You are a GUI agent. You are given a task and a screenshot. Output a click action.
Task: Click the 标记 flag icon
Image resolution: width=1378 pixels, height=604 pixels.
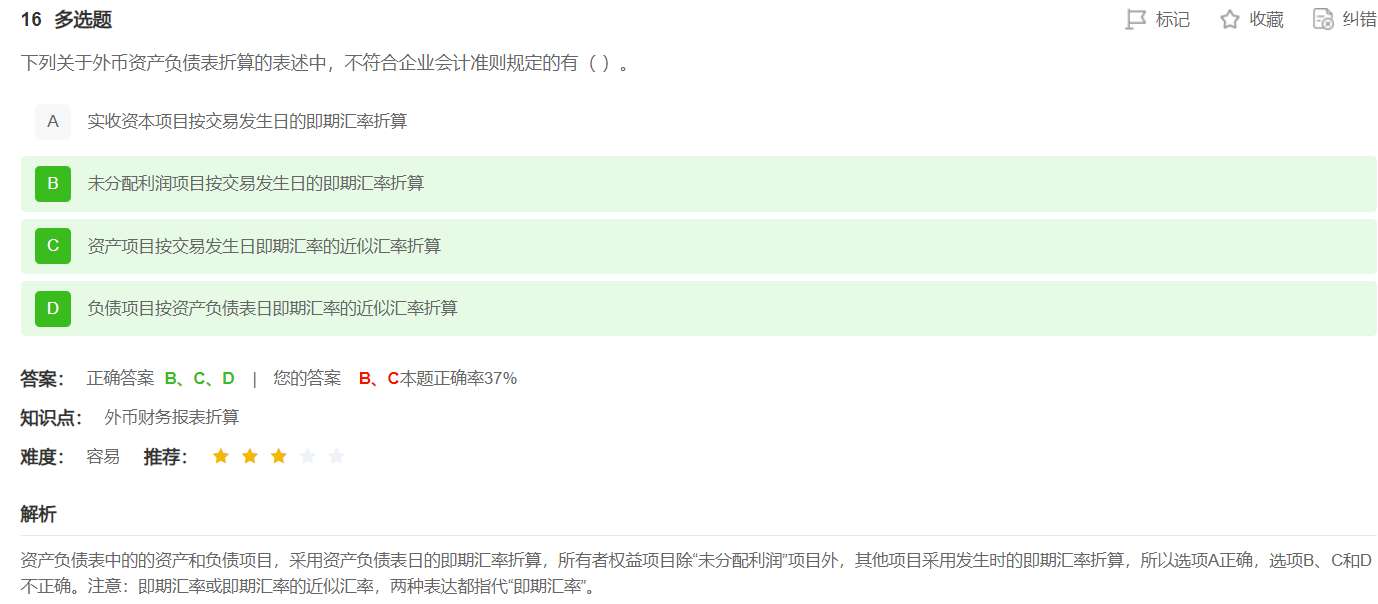pos(1135,19)
